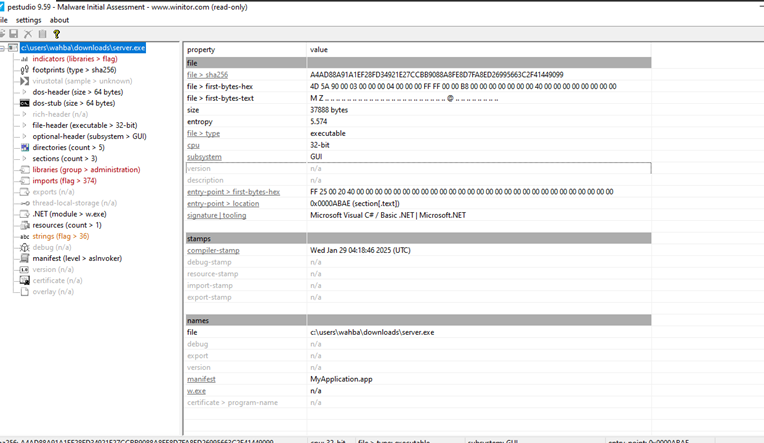Viewport: 764px width, 443px height.
Task: Click the footprints icon in the tree
Action: 24,70
